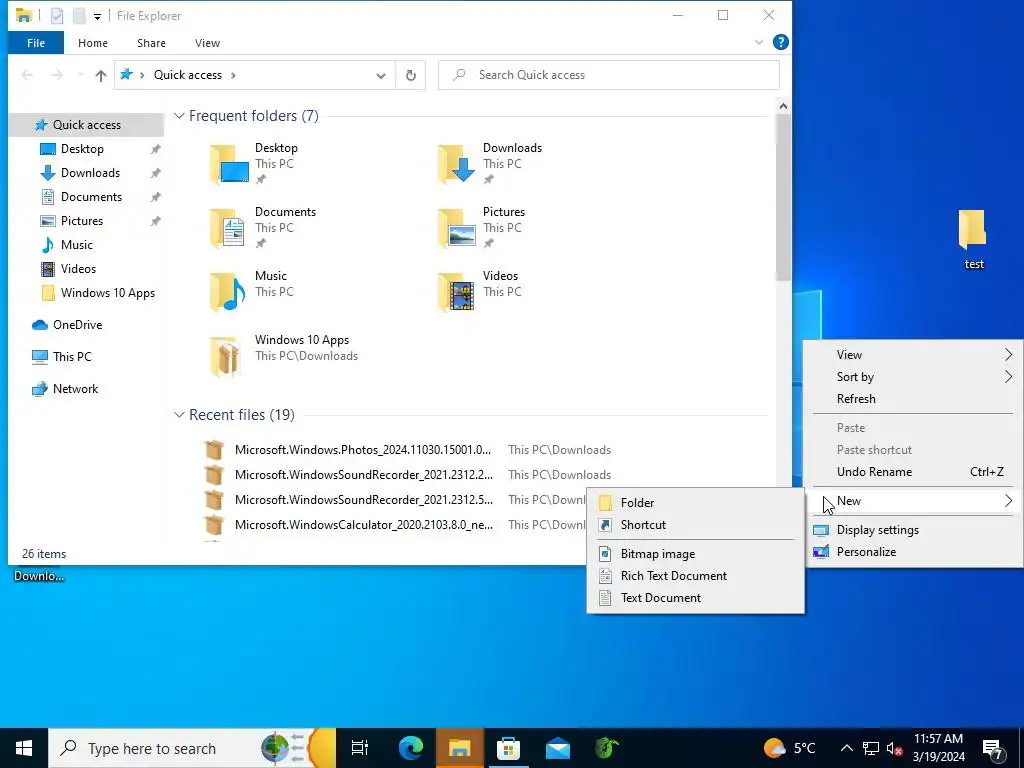Select OneDrive in the navigation pane
The width and height of the screenshot is (1024, 768).
[x=86, y=325]
